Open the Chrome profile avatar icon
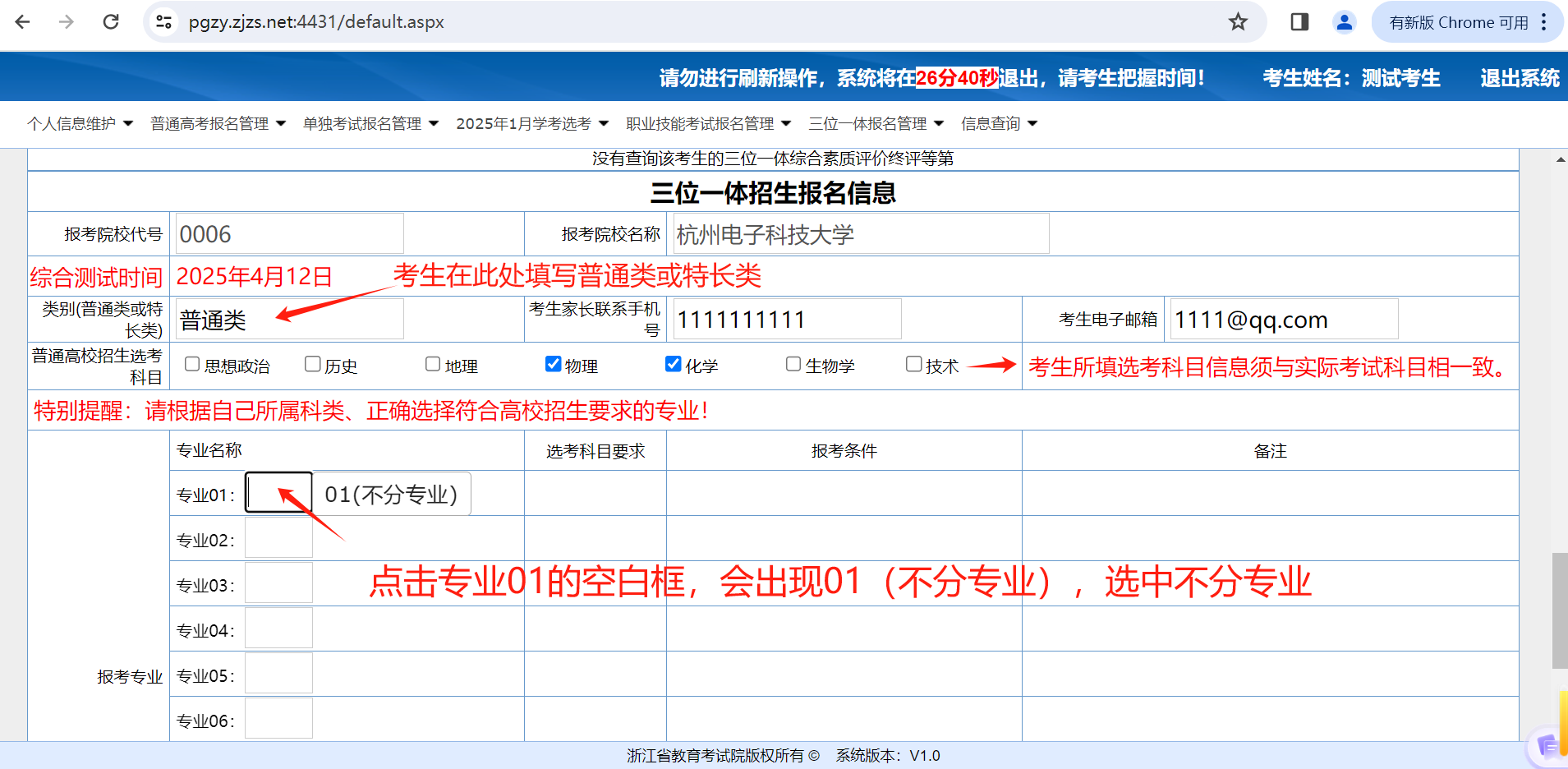The height and width of the screenshot is (769, 1568). 1345,22
